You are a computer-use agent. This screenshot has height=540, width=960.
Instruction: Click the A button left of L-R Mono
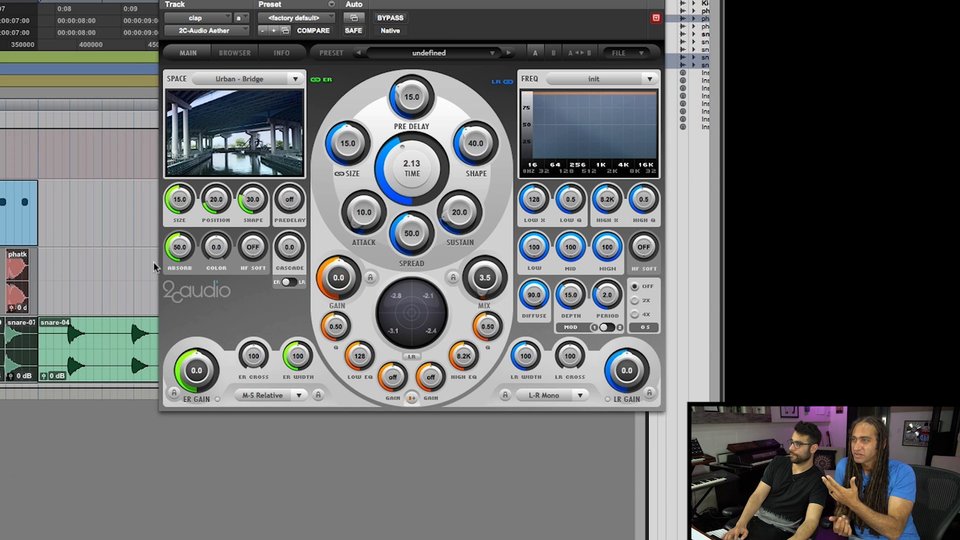point(505,395)
